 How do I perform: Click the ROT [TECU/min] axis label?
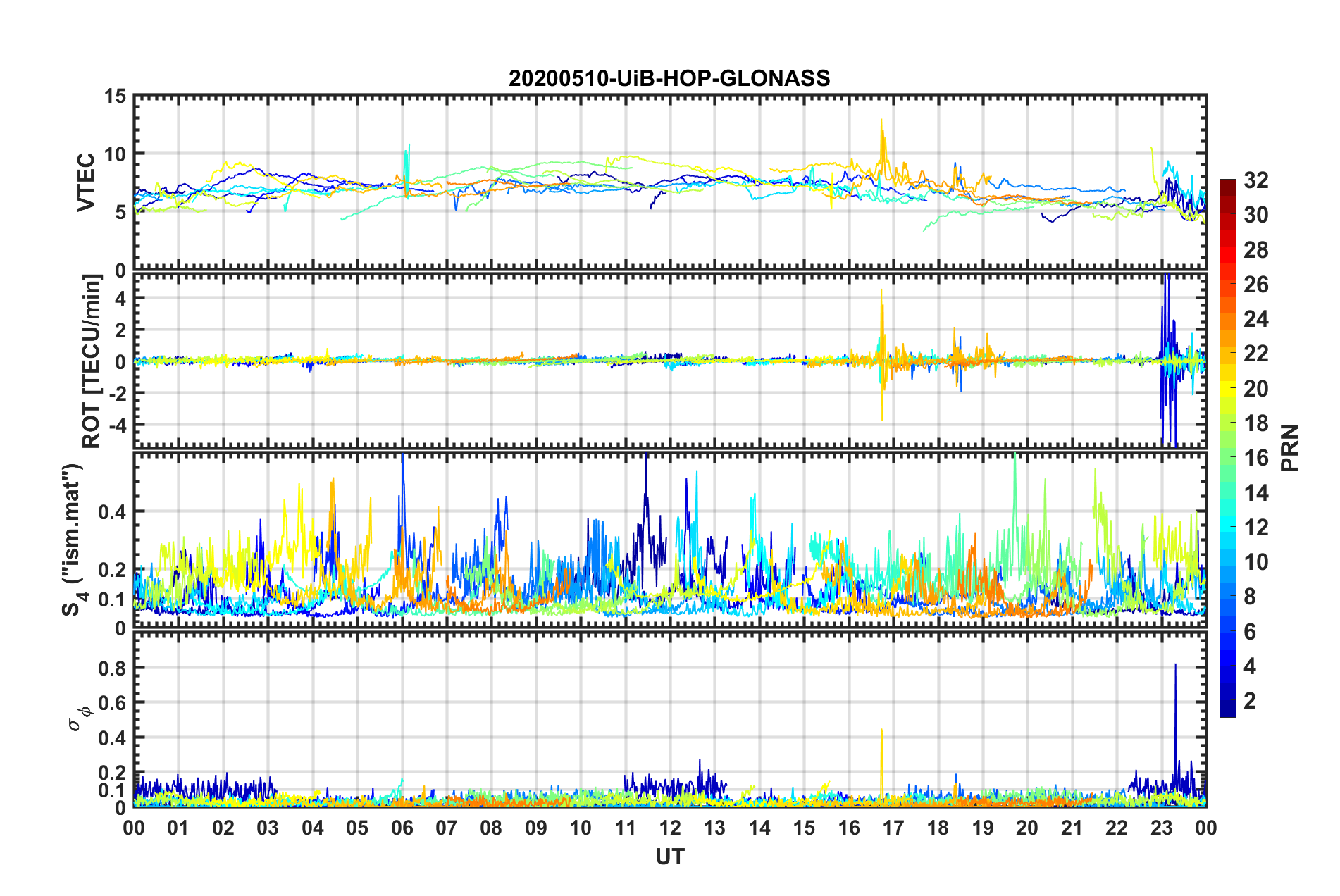pos(92,361)
